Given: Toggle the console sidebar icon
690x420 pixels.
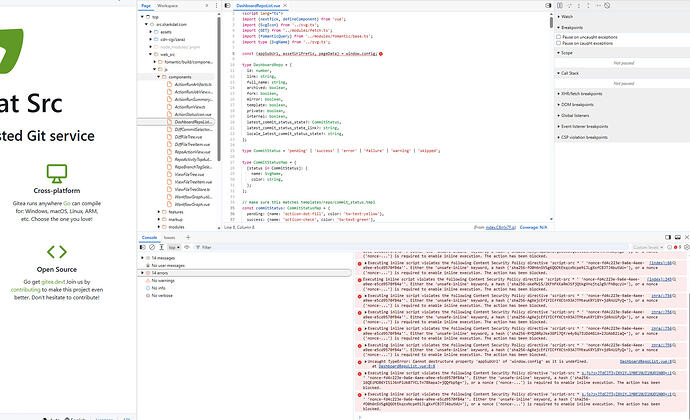Looking at the screenshot, I should point(143,247).
